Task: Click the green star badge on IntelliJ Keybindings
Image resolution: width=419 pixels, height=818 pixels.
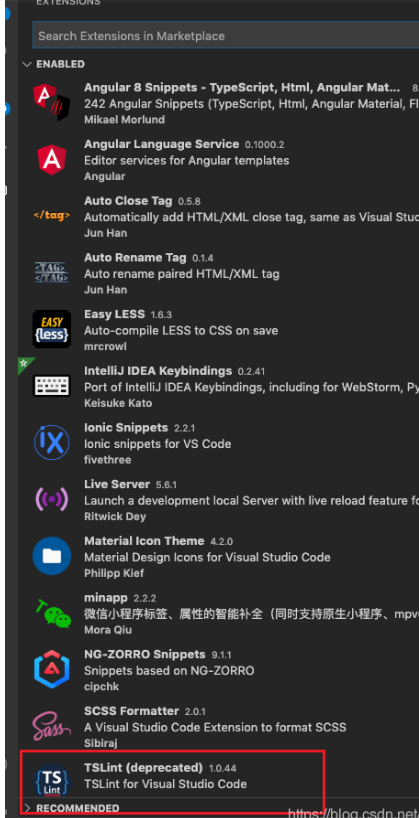Action: 24,363
